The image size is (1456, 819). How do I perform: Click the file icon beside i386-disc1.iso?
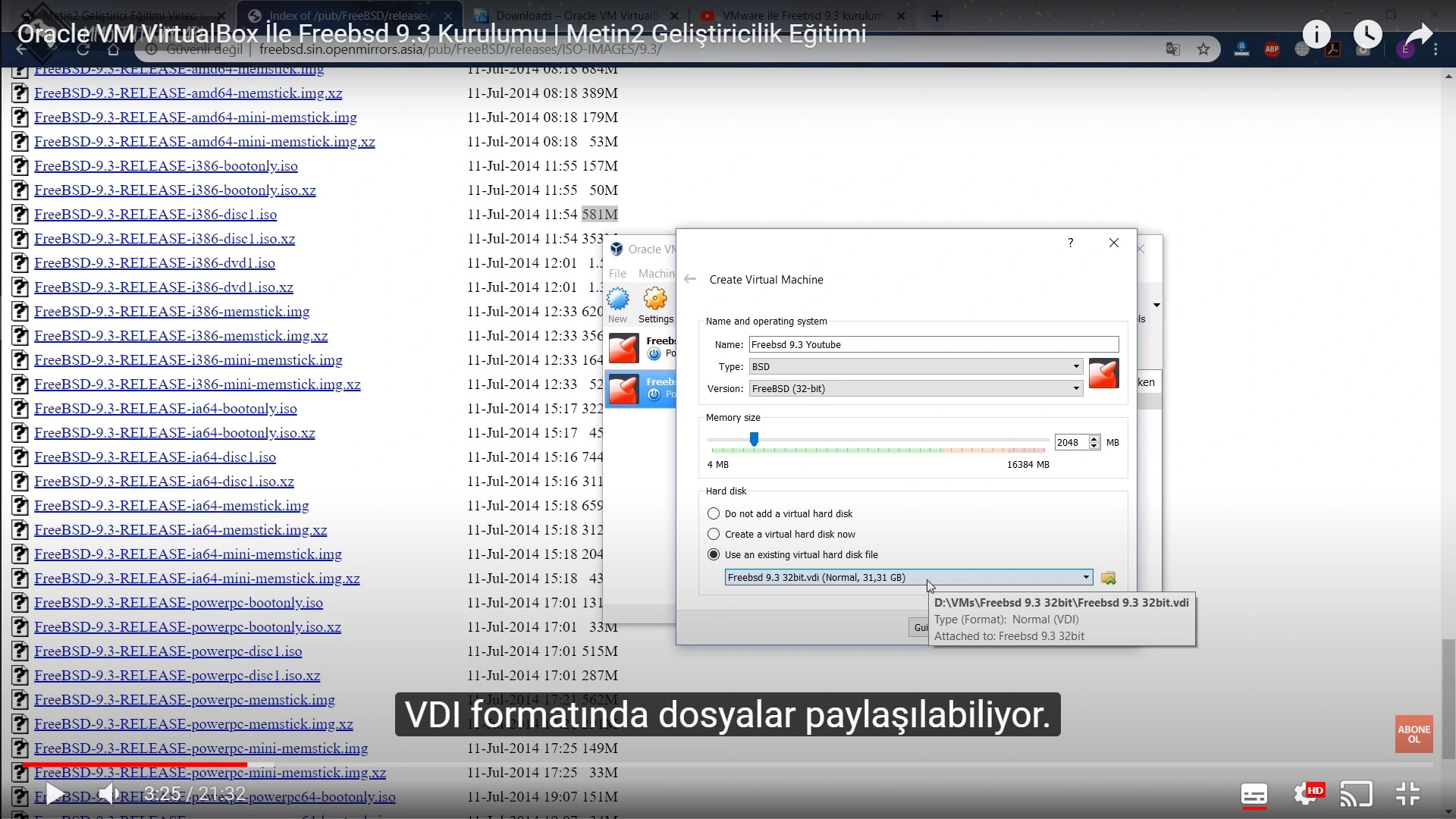click(20, 215)
